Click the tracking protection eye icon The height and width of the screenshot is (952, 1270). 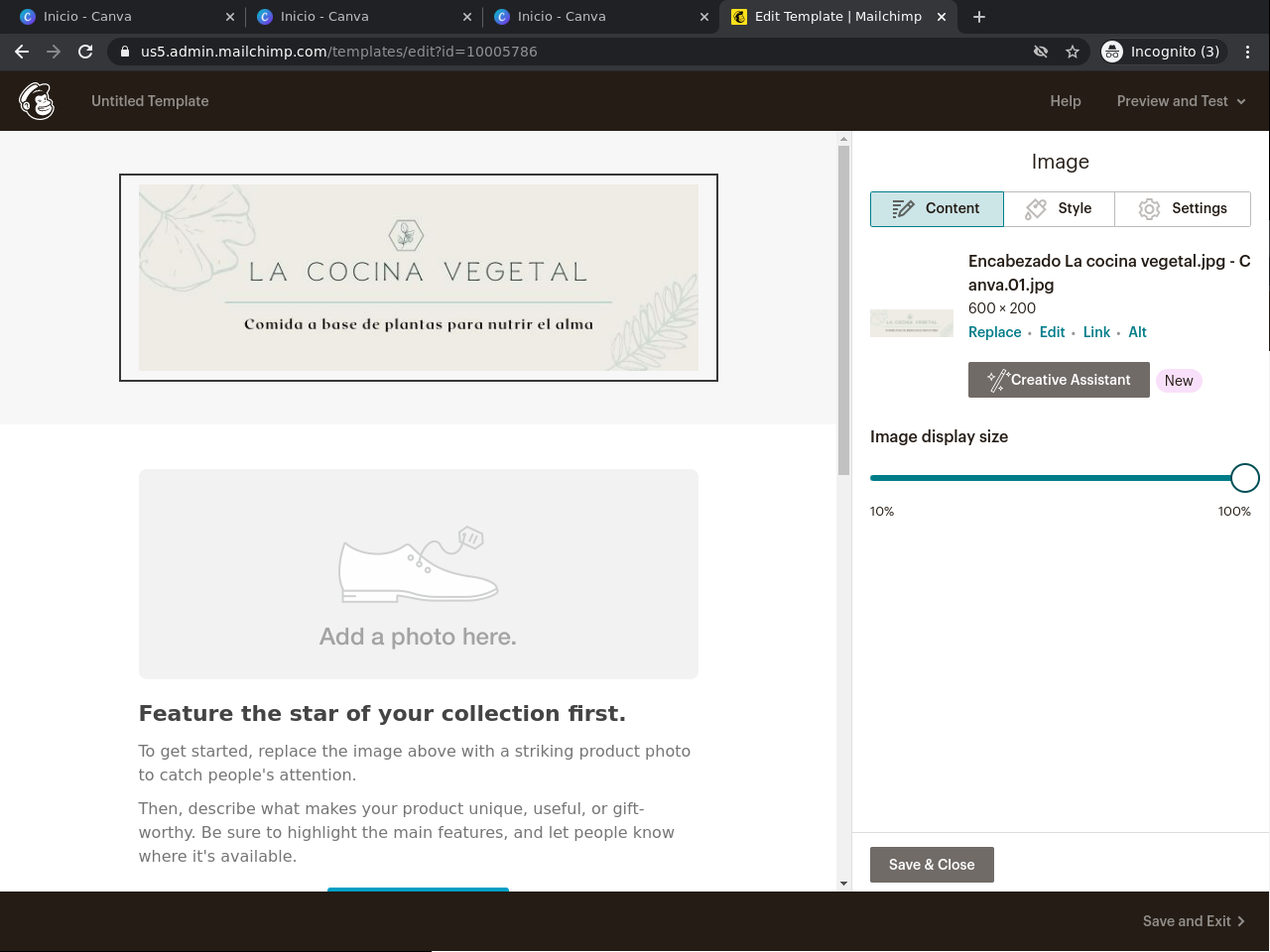pos(1041,52)
